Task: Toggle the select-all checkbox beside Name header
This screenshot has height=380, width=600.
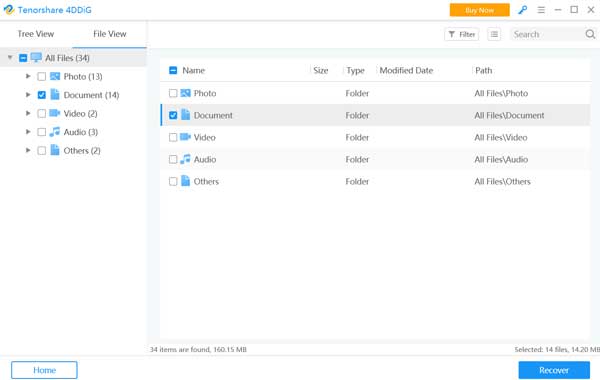Action: click(173, 70)
